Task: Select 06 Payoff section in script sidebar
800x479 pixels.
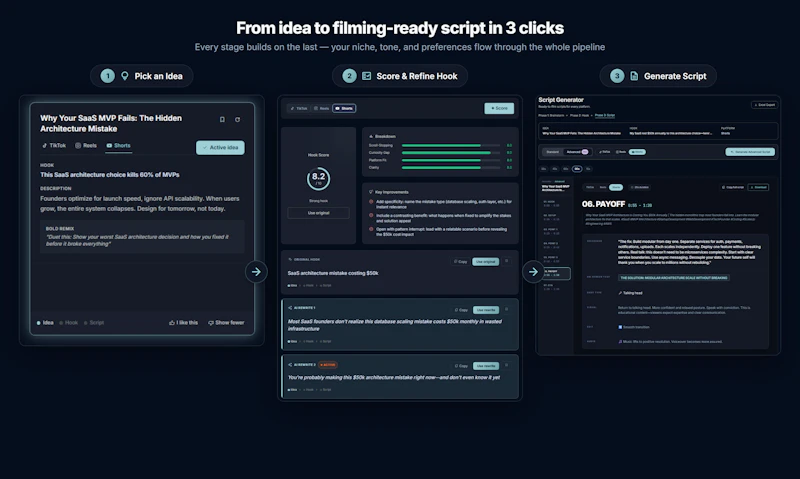Action: (x=556, y=273)
